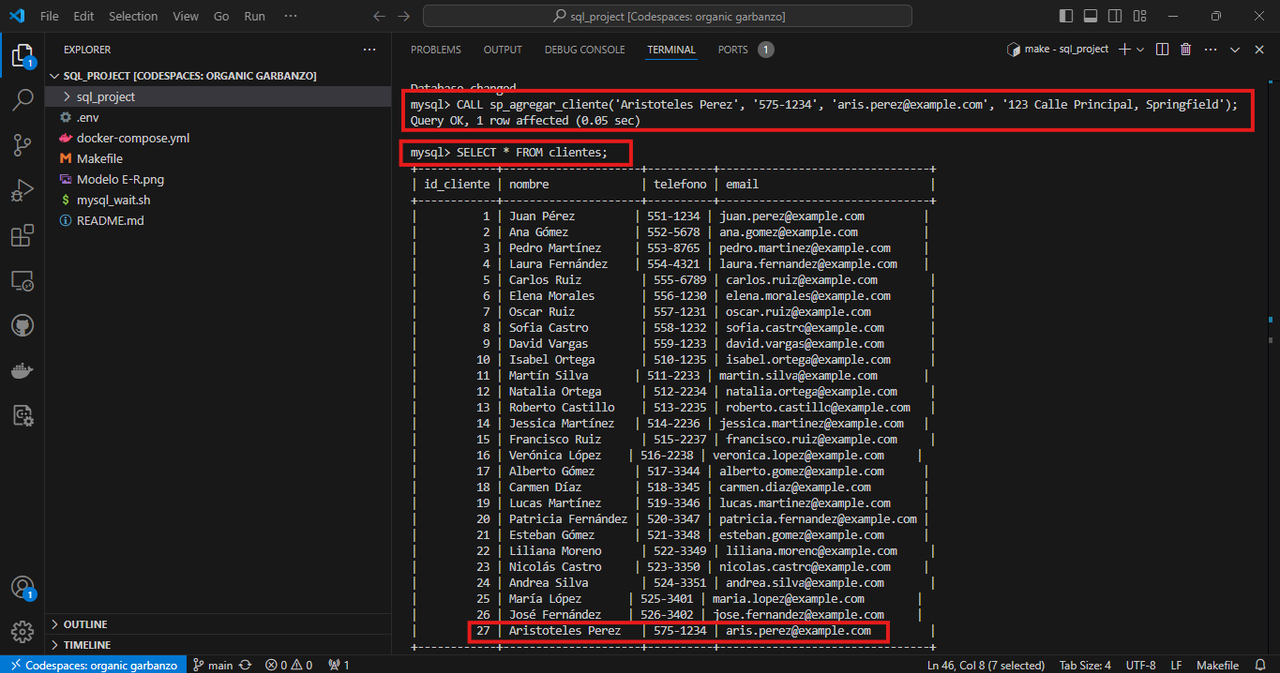Open README.md file
Viewport: 1280px width, 673px height.
[220, 220]
